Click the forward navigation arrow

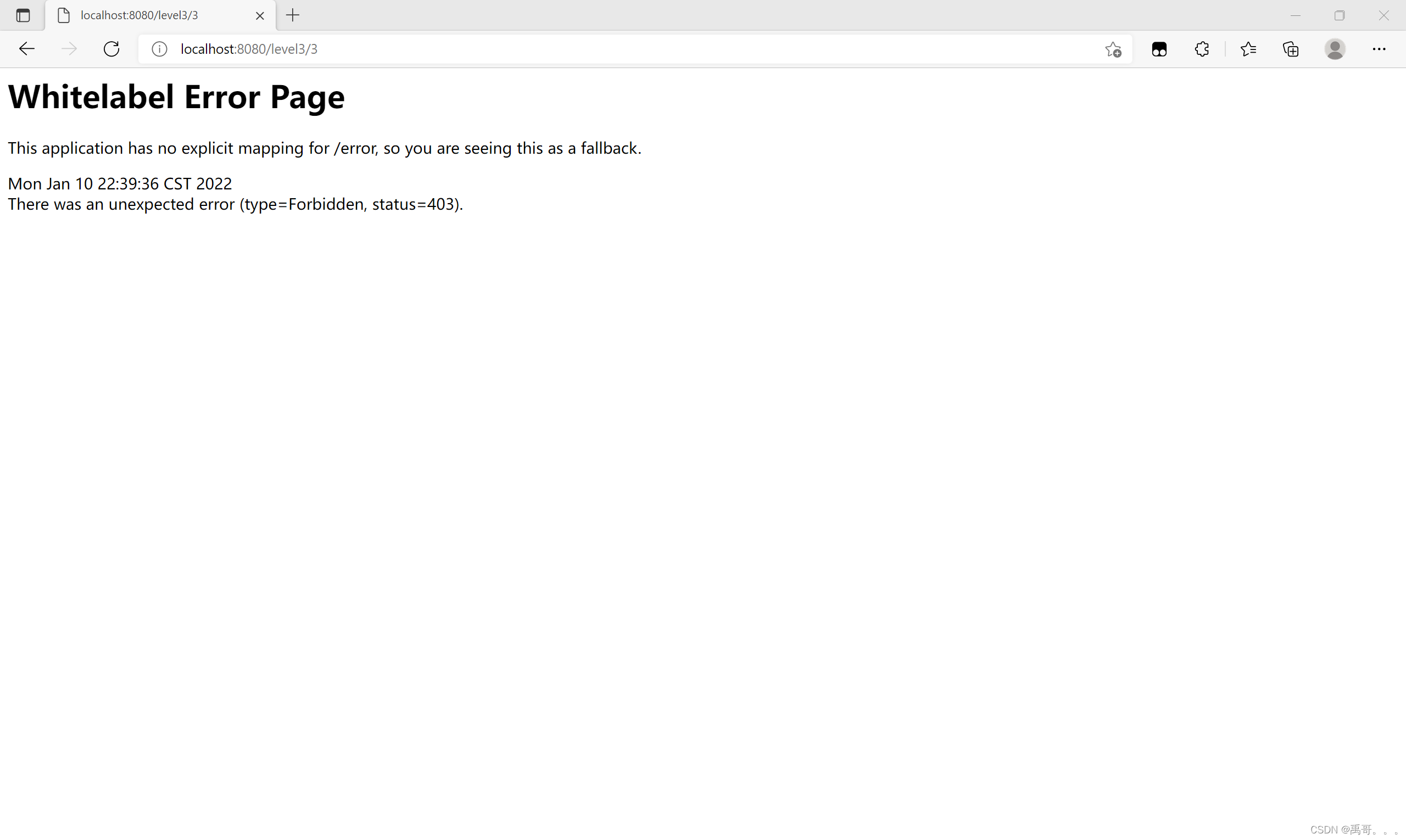(69, 49)
